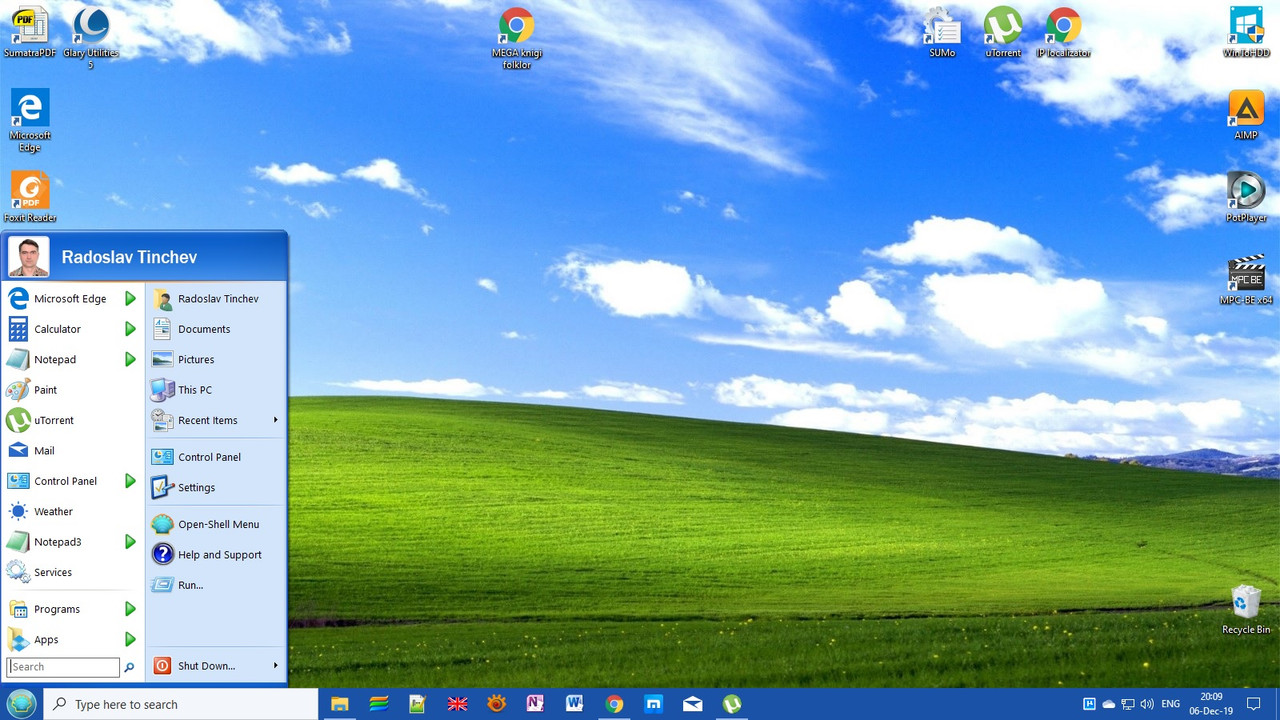
Task: Click the colorful striped taskbar icon
Action: (379, 704)
